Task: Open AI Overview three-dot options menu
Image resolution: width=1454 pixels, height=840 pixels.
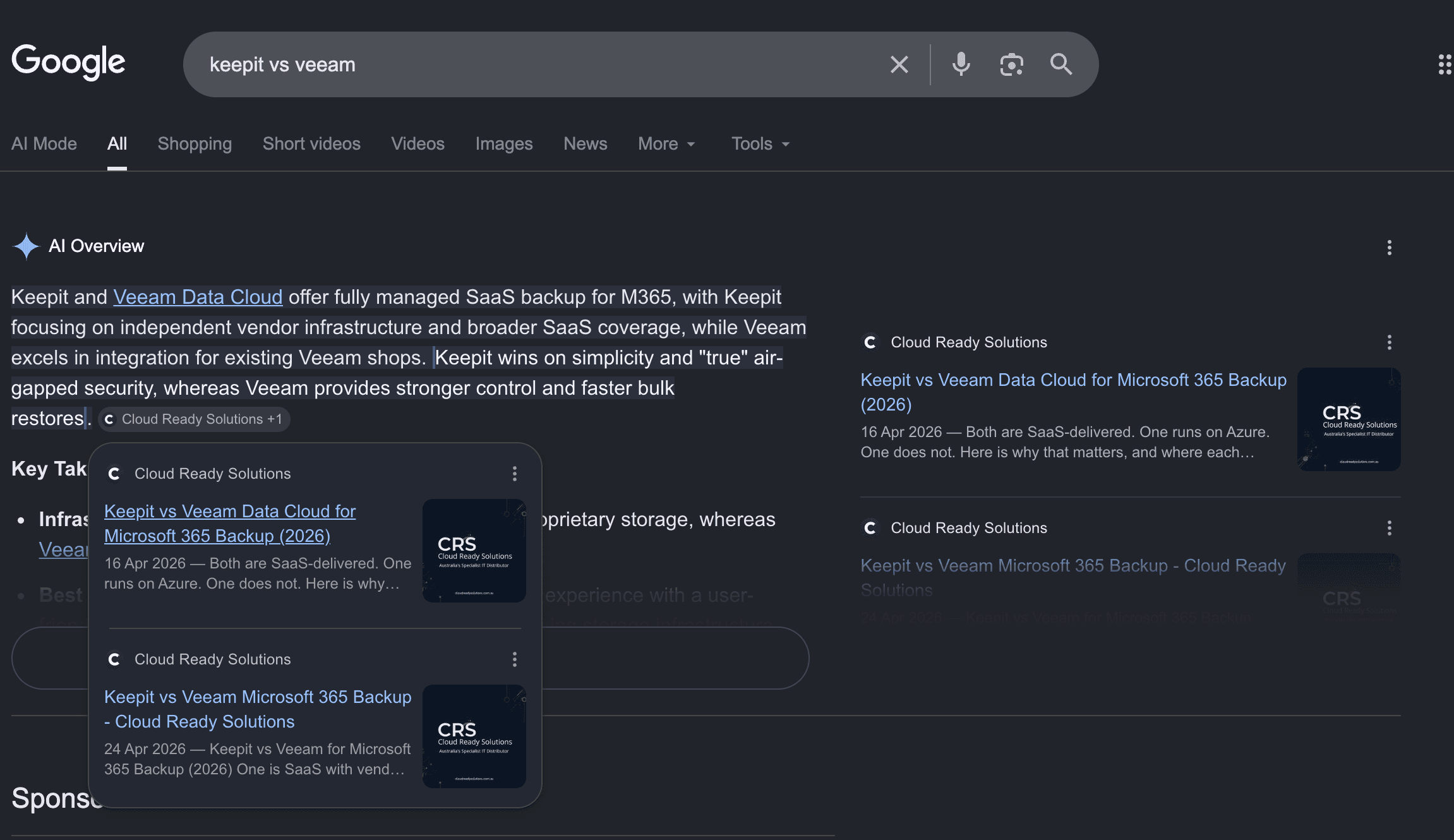Action: click(1389, 248)
